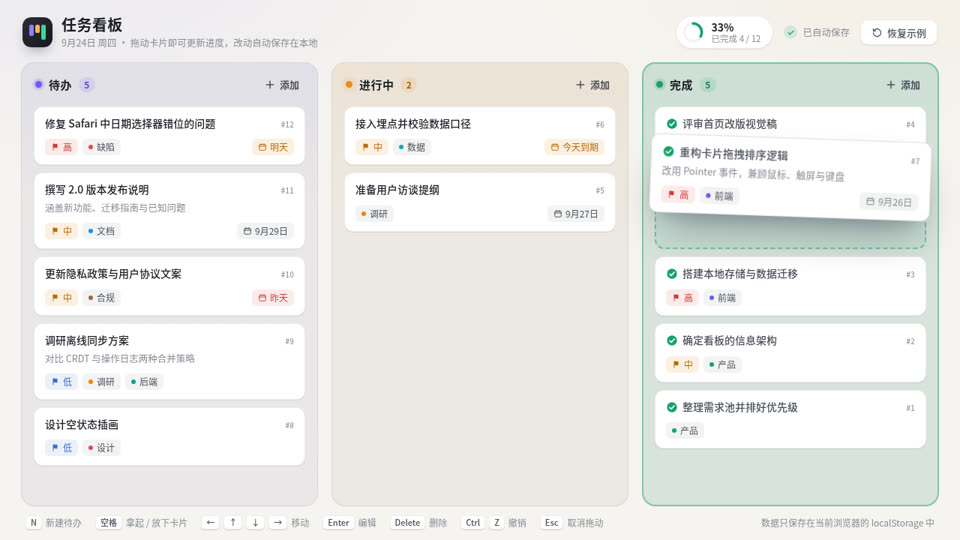Click the 中 flag on 信息架构 card

[x=682, y=364]
